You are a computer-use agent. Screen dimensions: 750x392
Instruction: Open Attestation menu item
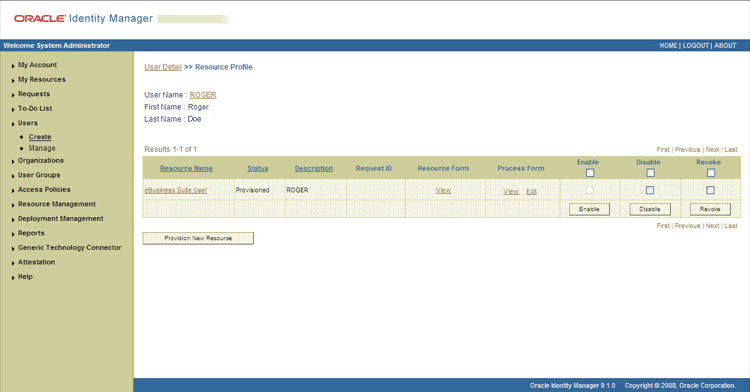[36, 262]
